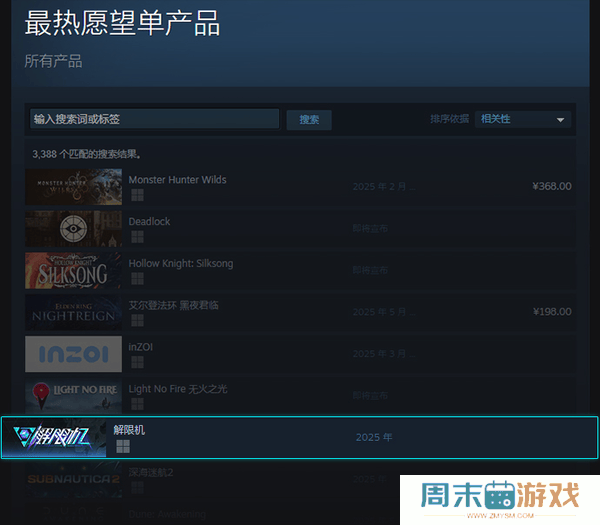Open the Monster Hunter Wilds title link
600x525 pixels.
click(177, 180)
